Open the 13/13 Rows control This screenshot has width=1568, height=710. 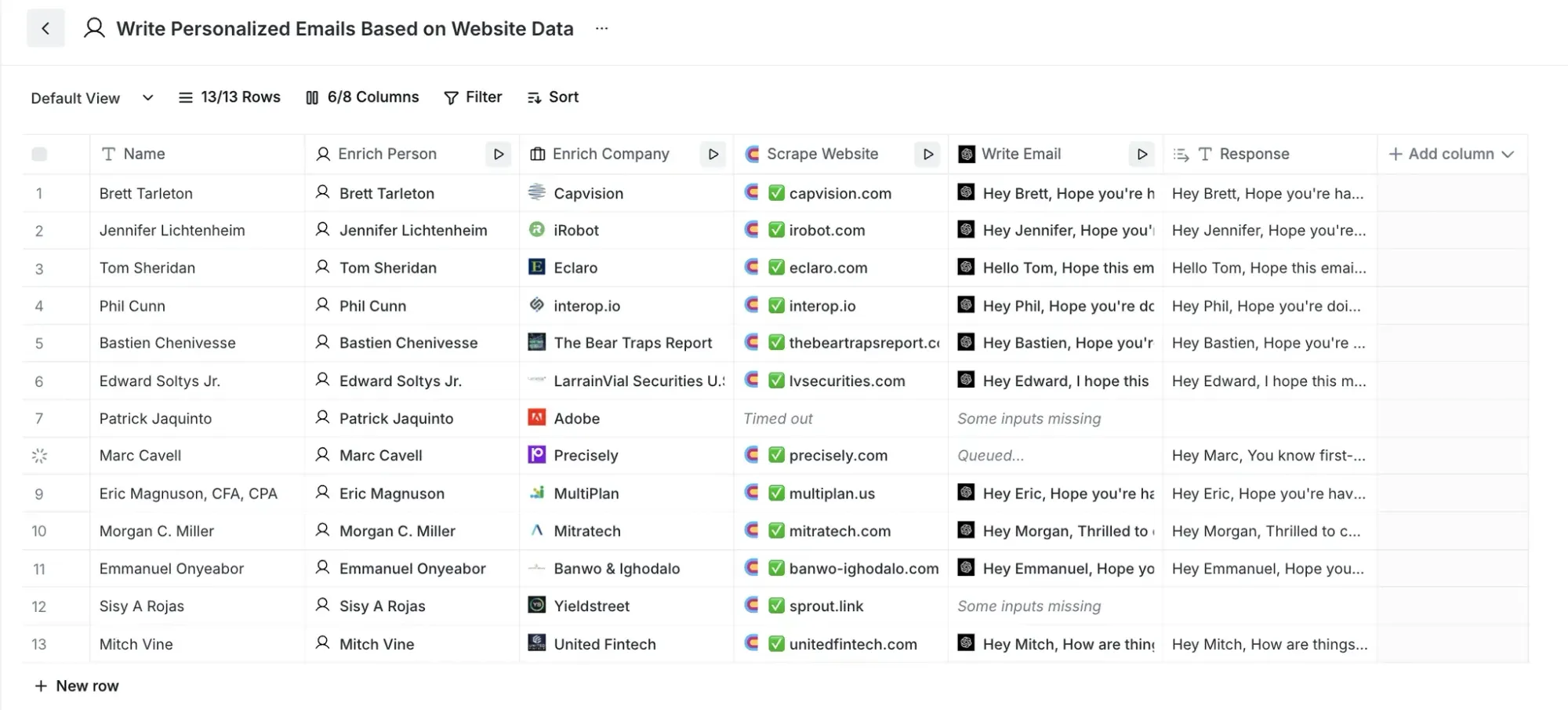click(230, 97)
